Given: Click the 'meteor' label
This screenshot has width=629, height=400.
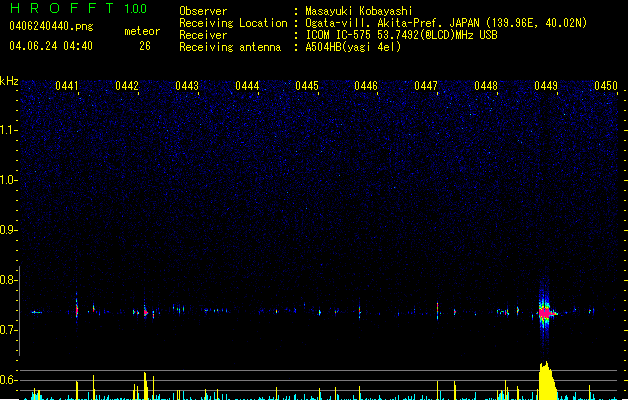Looking at the screenshot, I should (x=142, y=31).
